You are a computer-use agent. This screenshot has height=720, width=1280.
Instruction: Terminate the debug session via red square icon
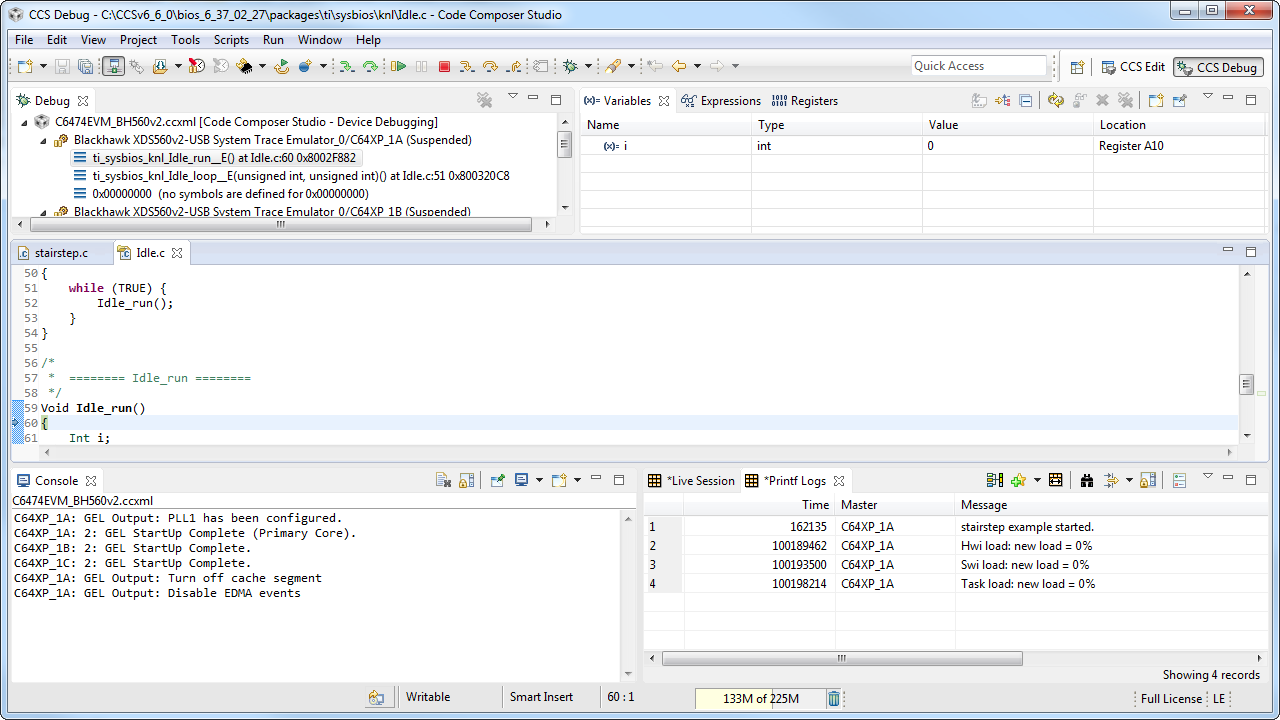444,66
